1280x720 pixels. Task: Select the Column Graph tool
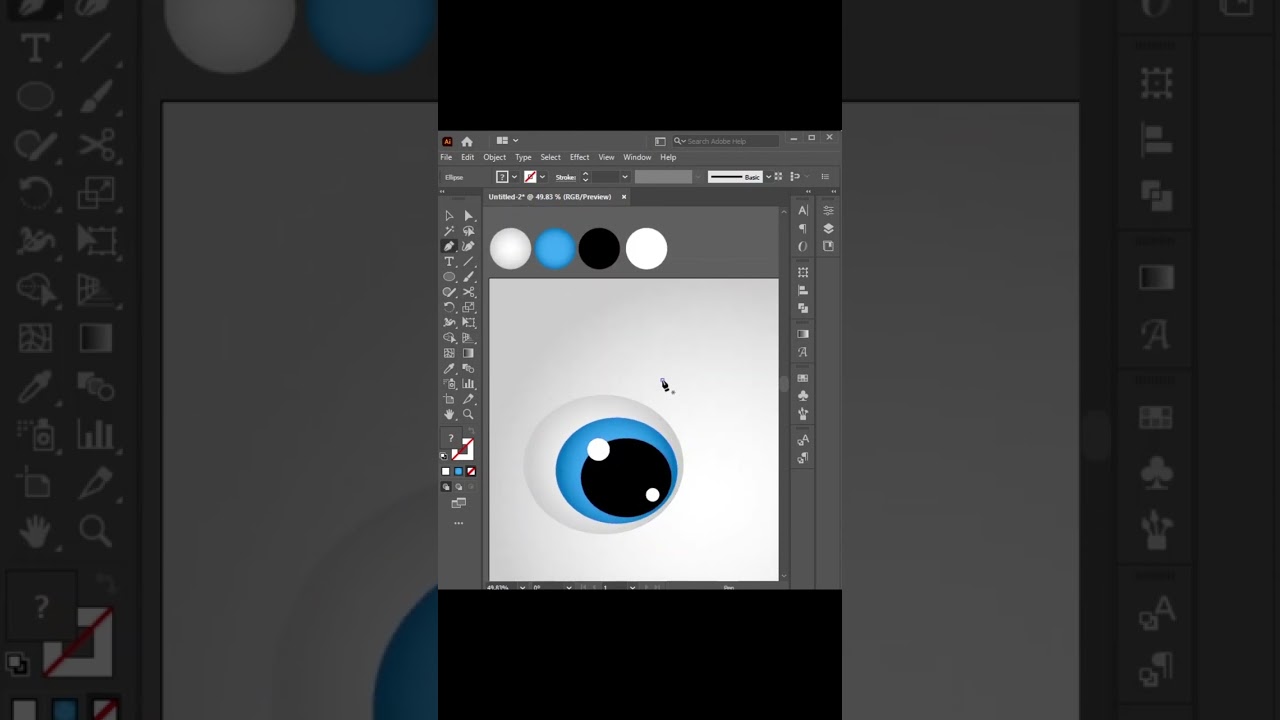[x=468, y=384]
